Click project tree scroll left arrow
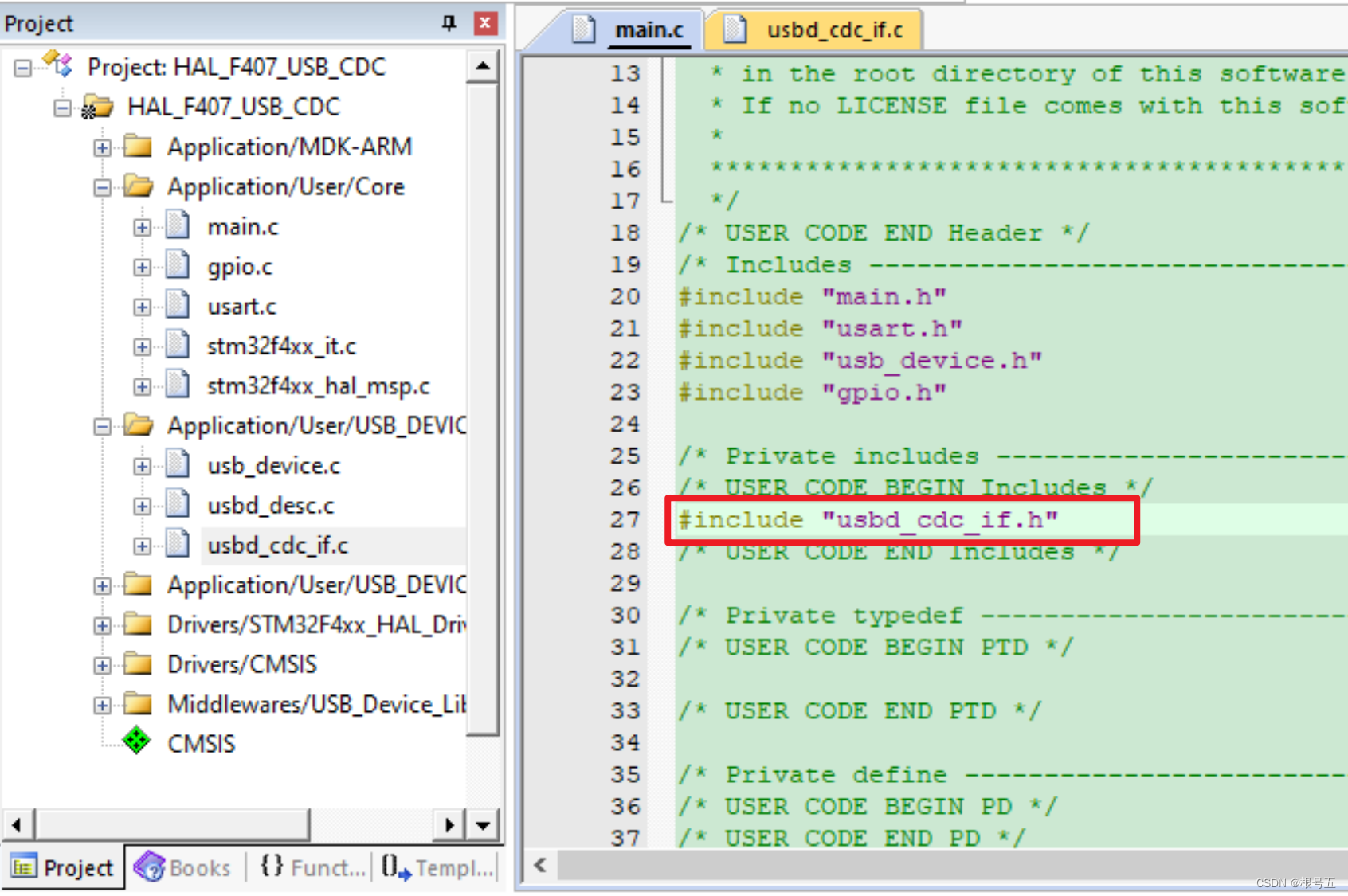This screenshot has height=896, width=1348. pos(18,825)
